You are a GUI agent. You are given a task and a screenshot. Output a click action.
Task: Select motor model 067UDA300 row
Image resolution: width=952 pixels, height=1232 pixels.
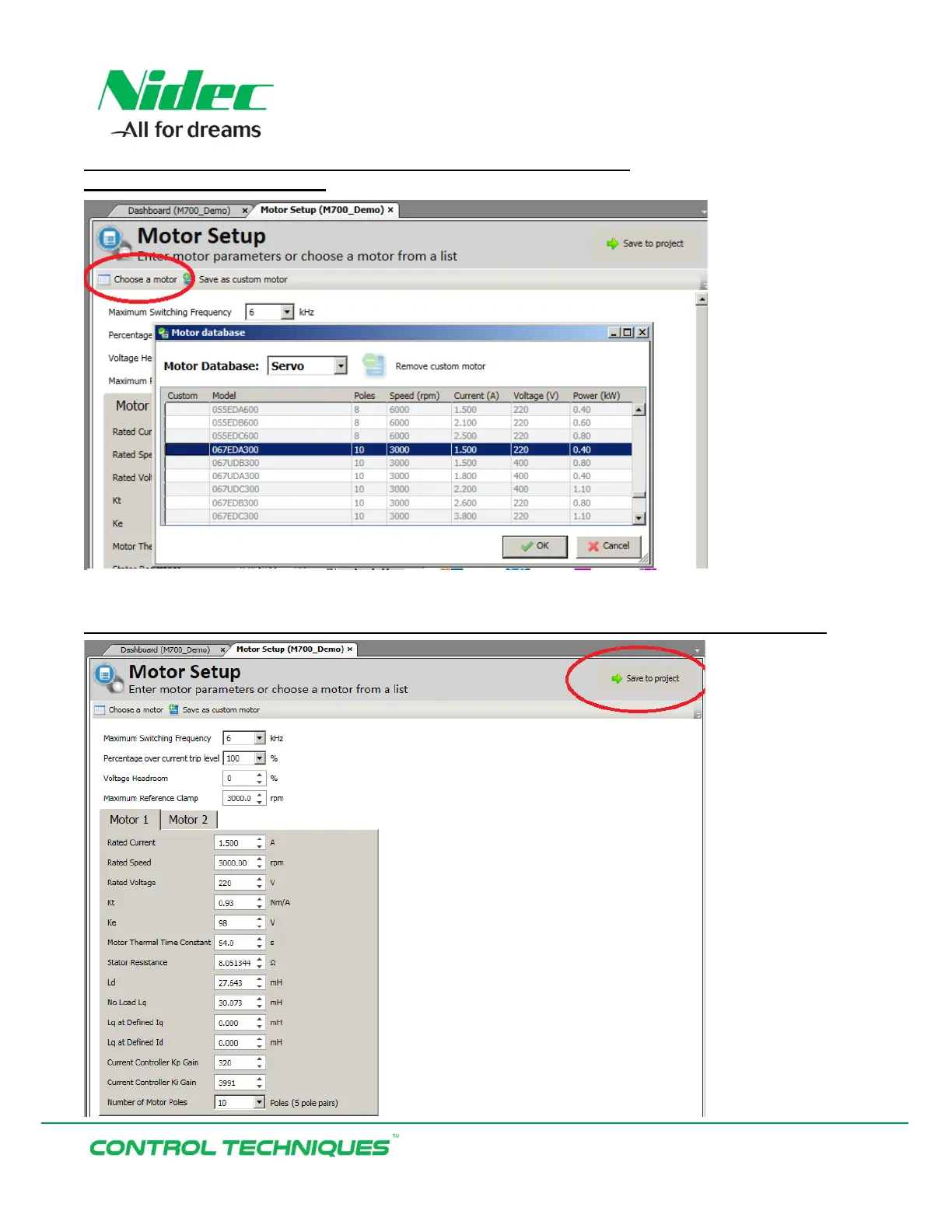point(398,476)
